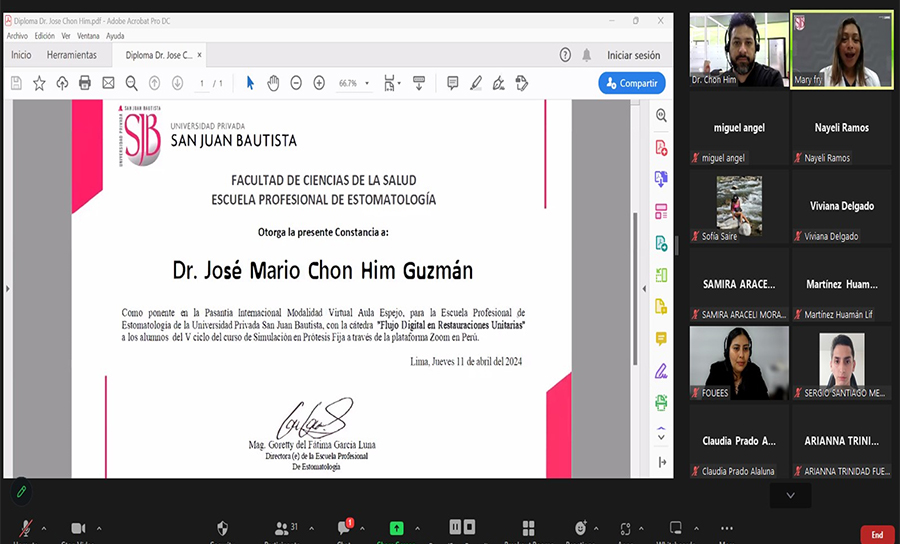900x544 pixels.
Task: Zoom out with the minus icon
Action: point(296,83)
